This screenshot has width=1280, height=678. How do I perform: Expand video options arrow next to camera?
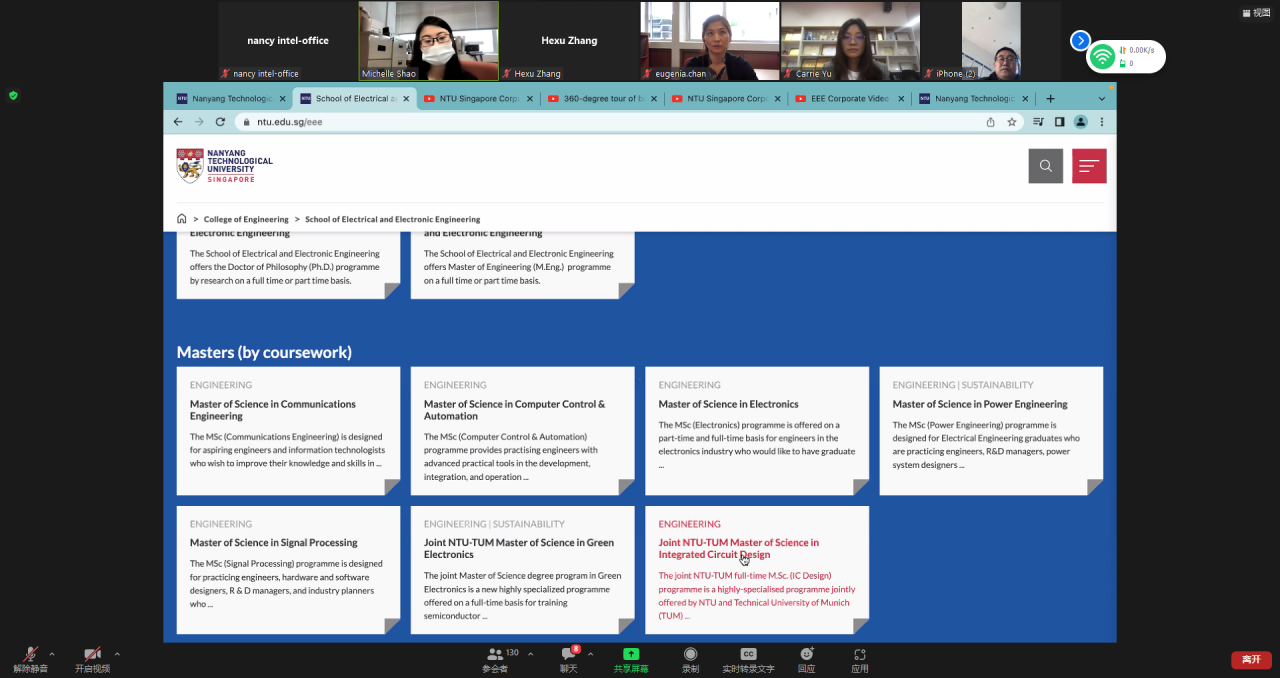click(117, 654)
